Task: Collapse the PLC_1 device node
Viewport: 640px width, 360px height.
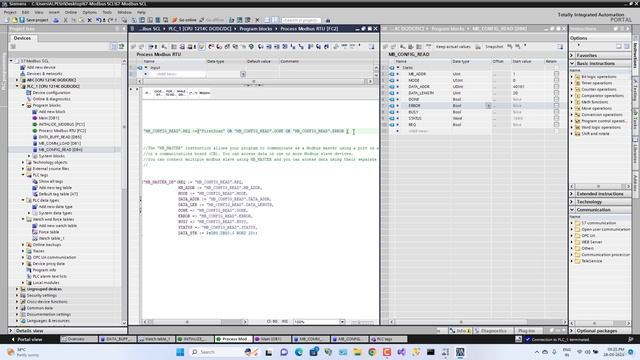Action: coord(17,87)
